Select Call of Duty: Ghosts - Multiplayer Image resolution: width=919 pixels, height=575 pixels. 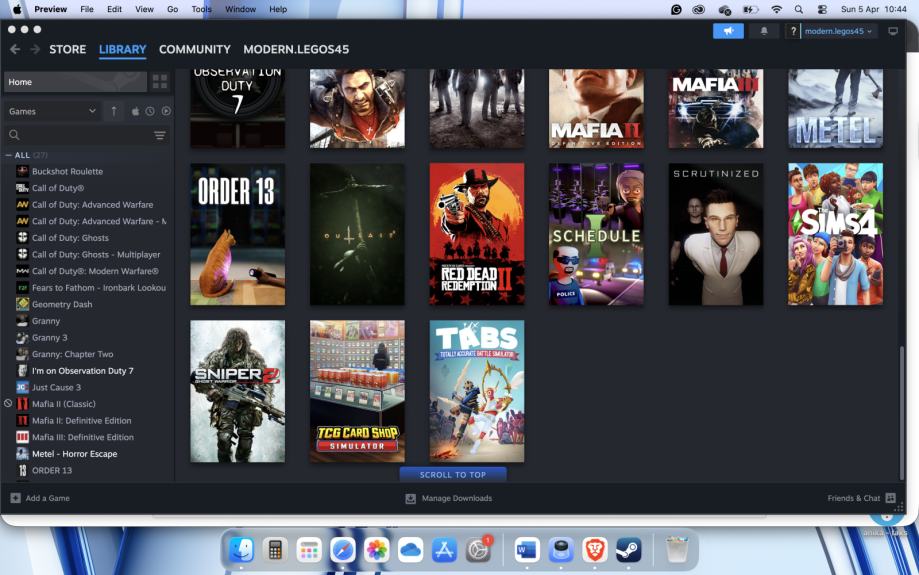[x=96, y=254]
